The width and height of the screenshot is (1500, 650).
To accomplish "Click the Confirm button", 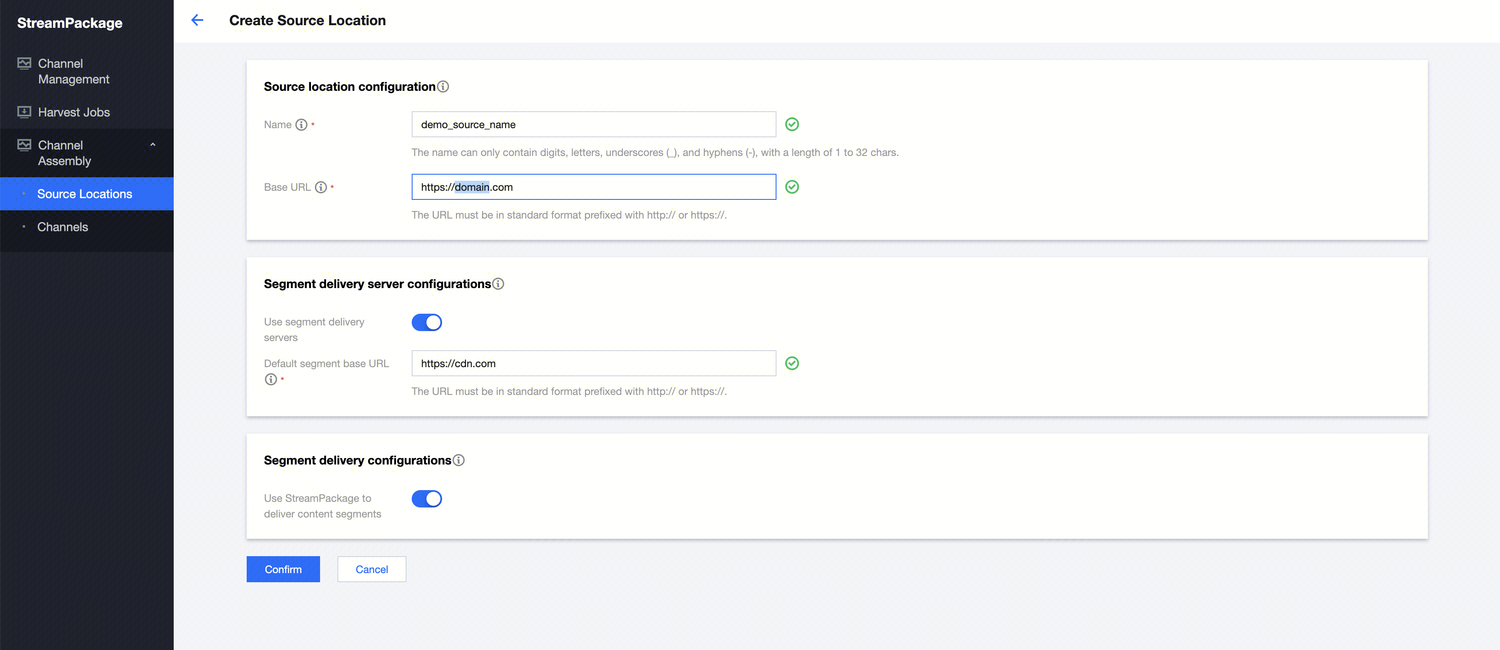I will (283, 569).
